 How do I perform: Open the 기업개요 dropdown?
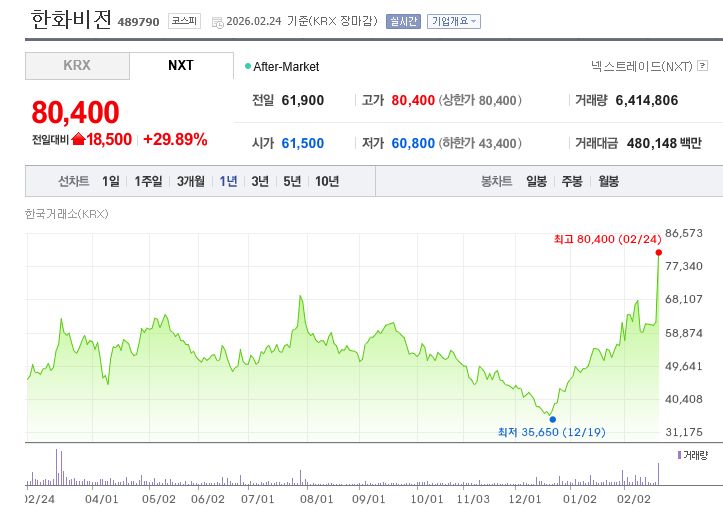coord(454,21)
